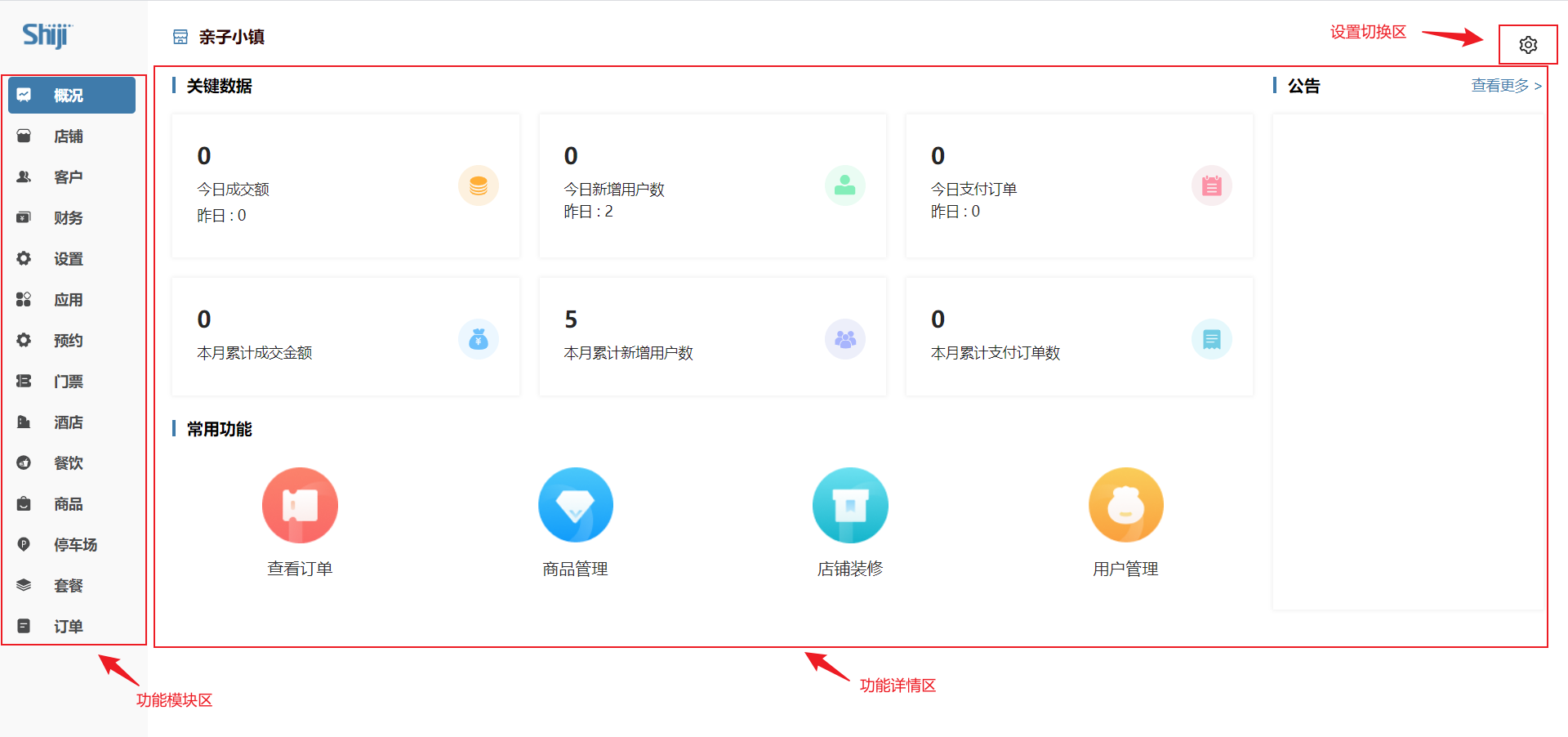The width and height of the screenshot is (1568, 737).
Task: Open the 设置 menu item
Action: point(72,258)
